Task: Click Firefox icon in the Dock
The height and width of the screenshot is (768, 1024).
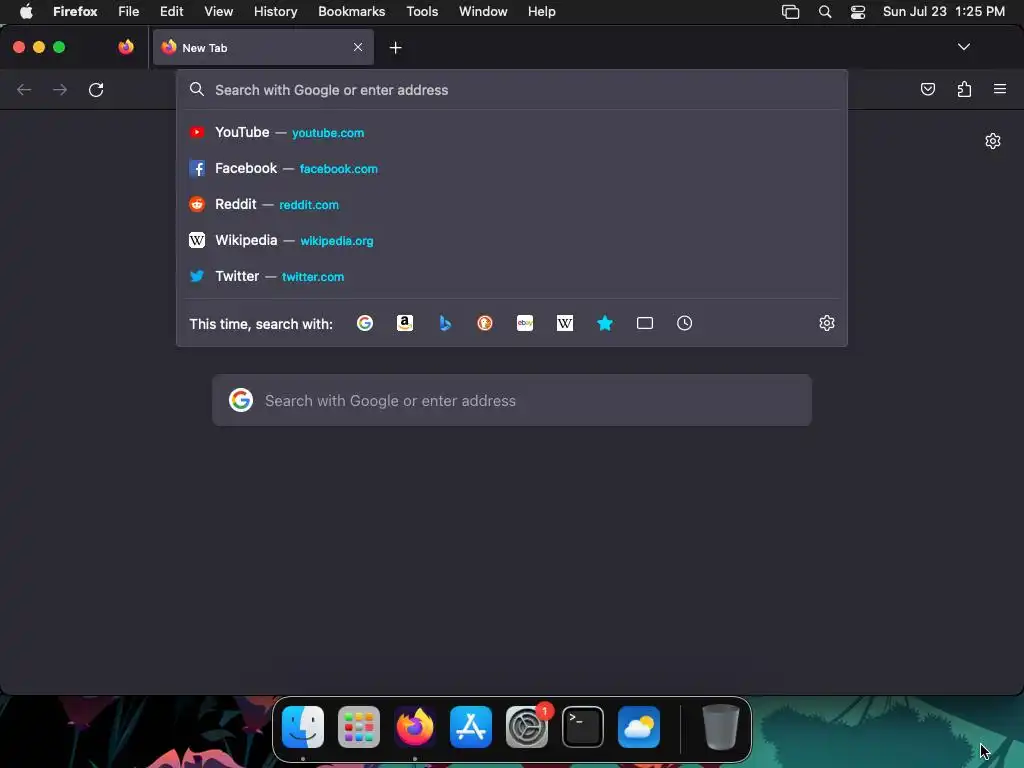Action: [415, 727]
